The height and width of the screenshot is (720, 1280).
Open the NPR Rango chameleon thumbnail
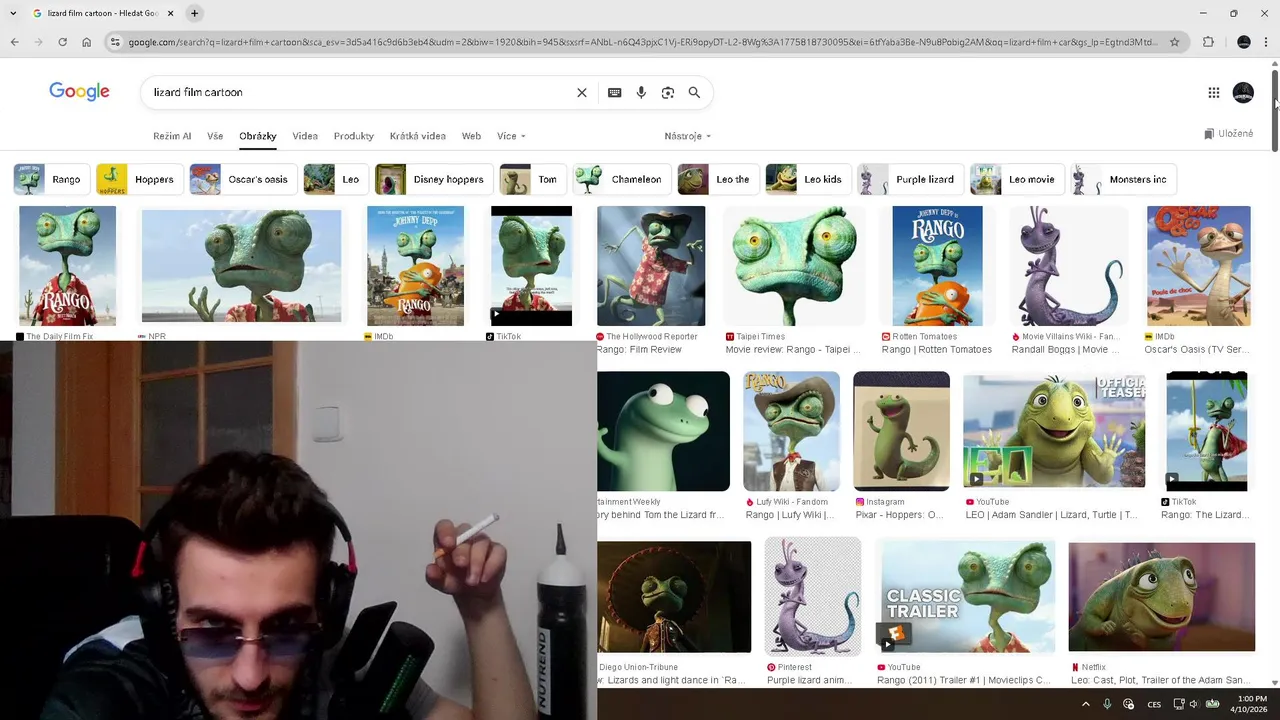tap(241, 266)
